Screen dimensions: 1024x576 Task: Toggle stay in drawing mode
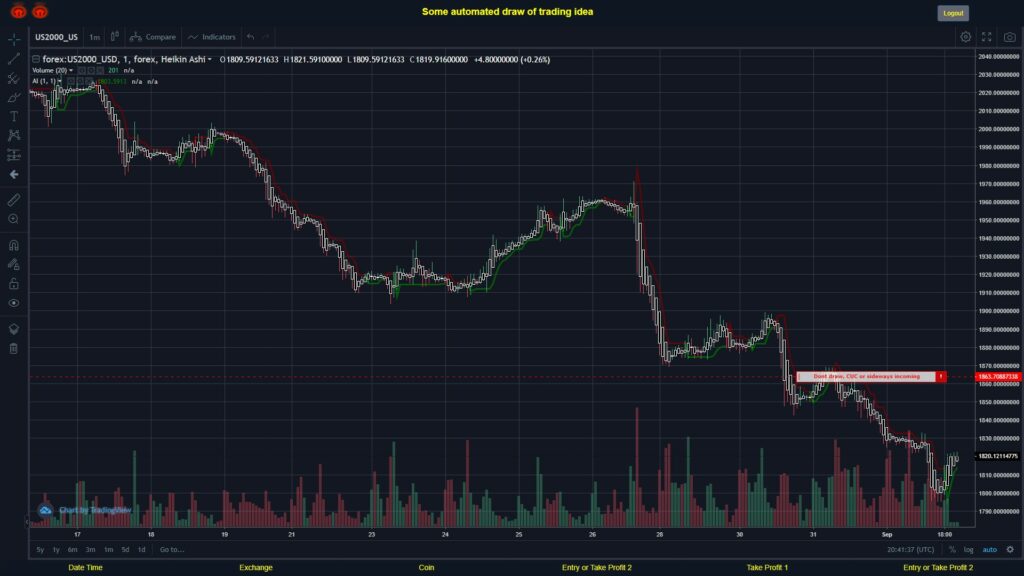click(14, 264)
